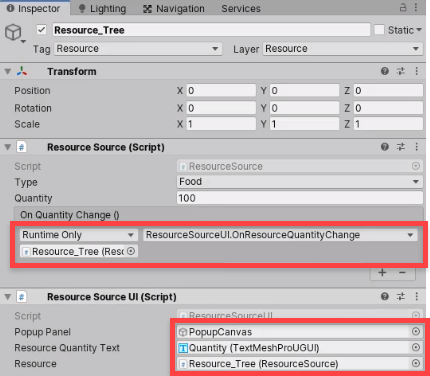
Task: Open Resource Source (Script) presets icon
Action: pyautogui.click(x=401, y=147)
